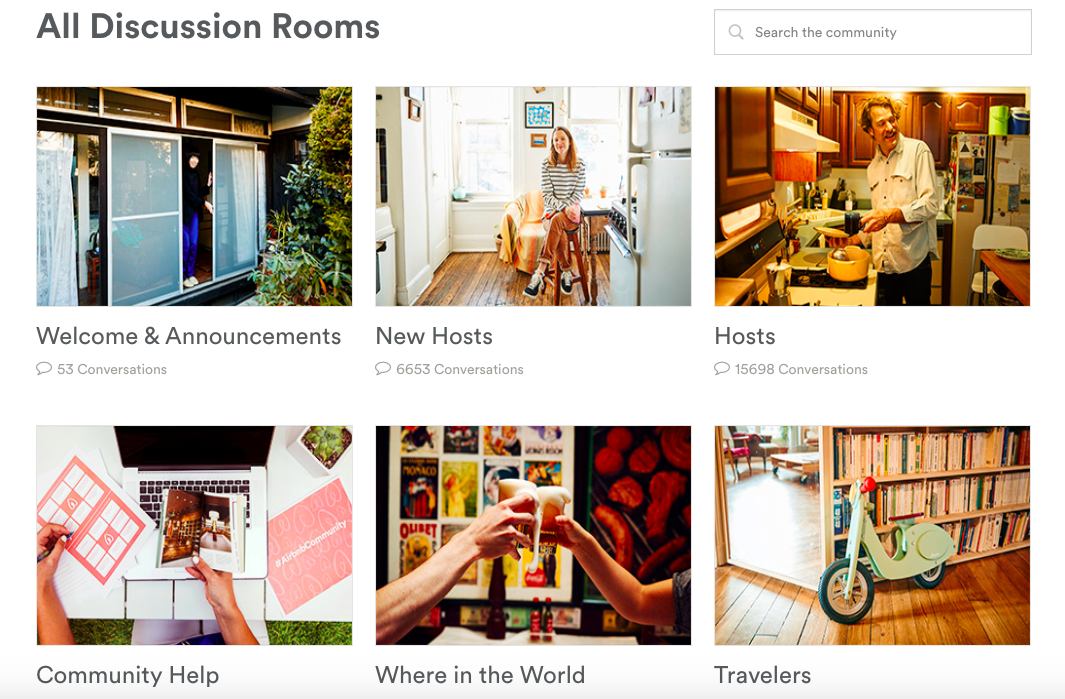The width and height of the screenshot is (1065, 699).
Task: Open the Where in the World beer photo
Action: (x=533, y=535)
